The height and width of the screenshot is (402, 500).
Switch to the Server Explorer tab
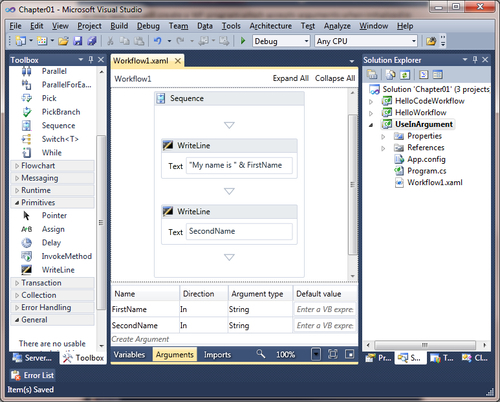[x=33, y=358]
